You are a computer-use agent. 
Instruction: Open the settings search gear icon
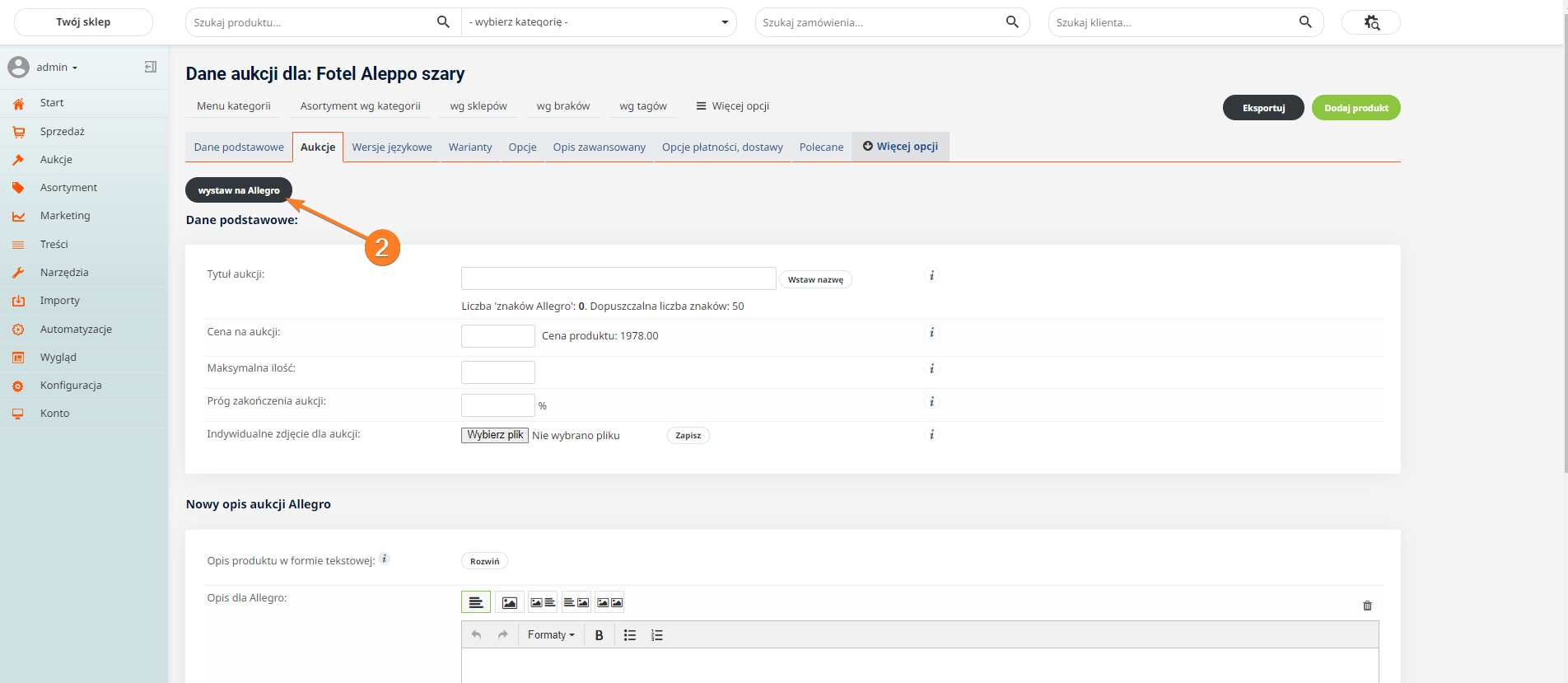click(x=1370, y=22)
